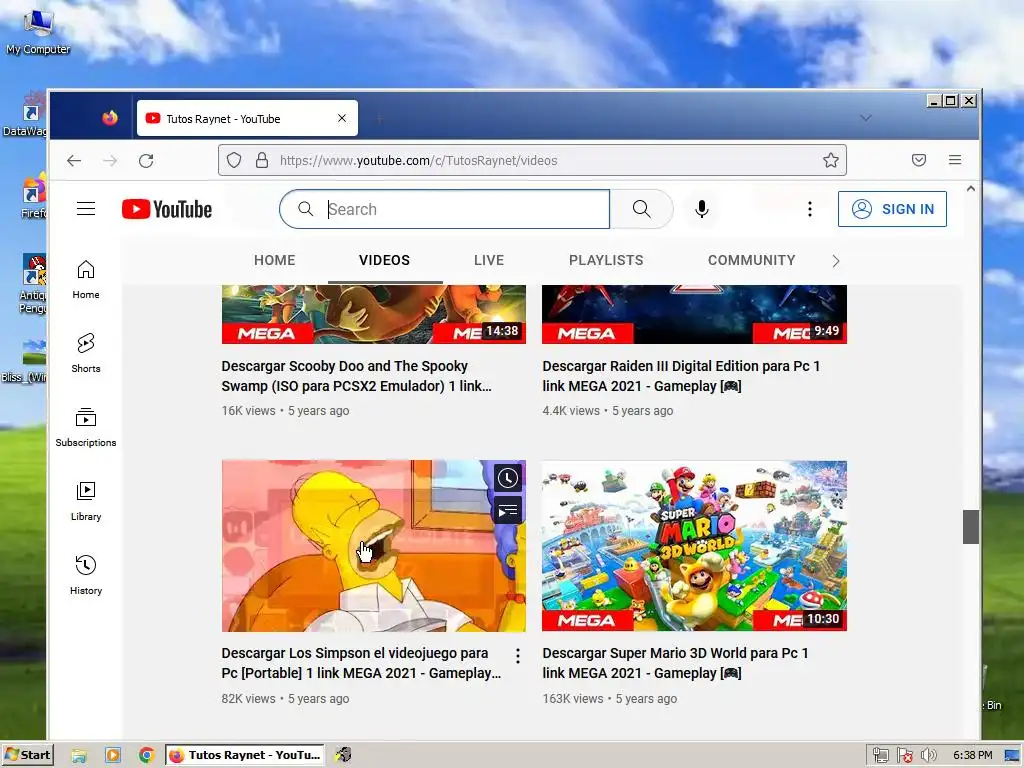Switch to the LIVE channel tab
Viewport: 1024px width, 768px height.
click(488, 260)
